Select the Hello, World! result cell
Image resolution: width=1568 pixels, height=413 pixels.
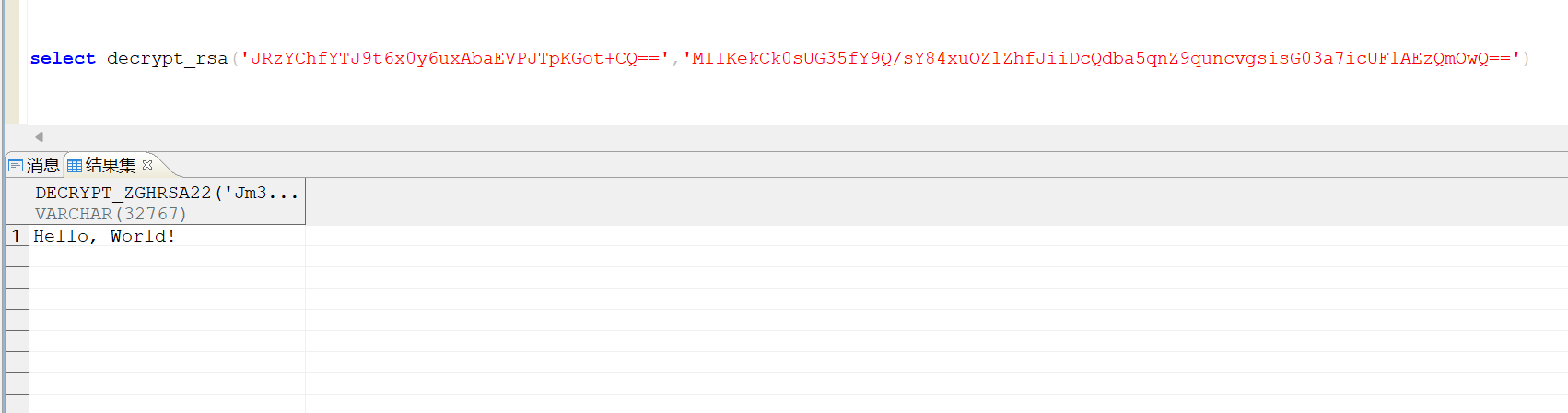click(x=167, y=236)
